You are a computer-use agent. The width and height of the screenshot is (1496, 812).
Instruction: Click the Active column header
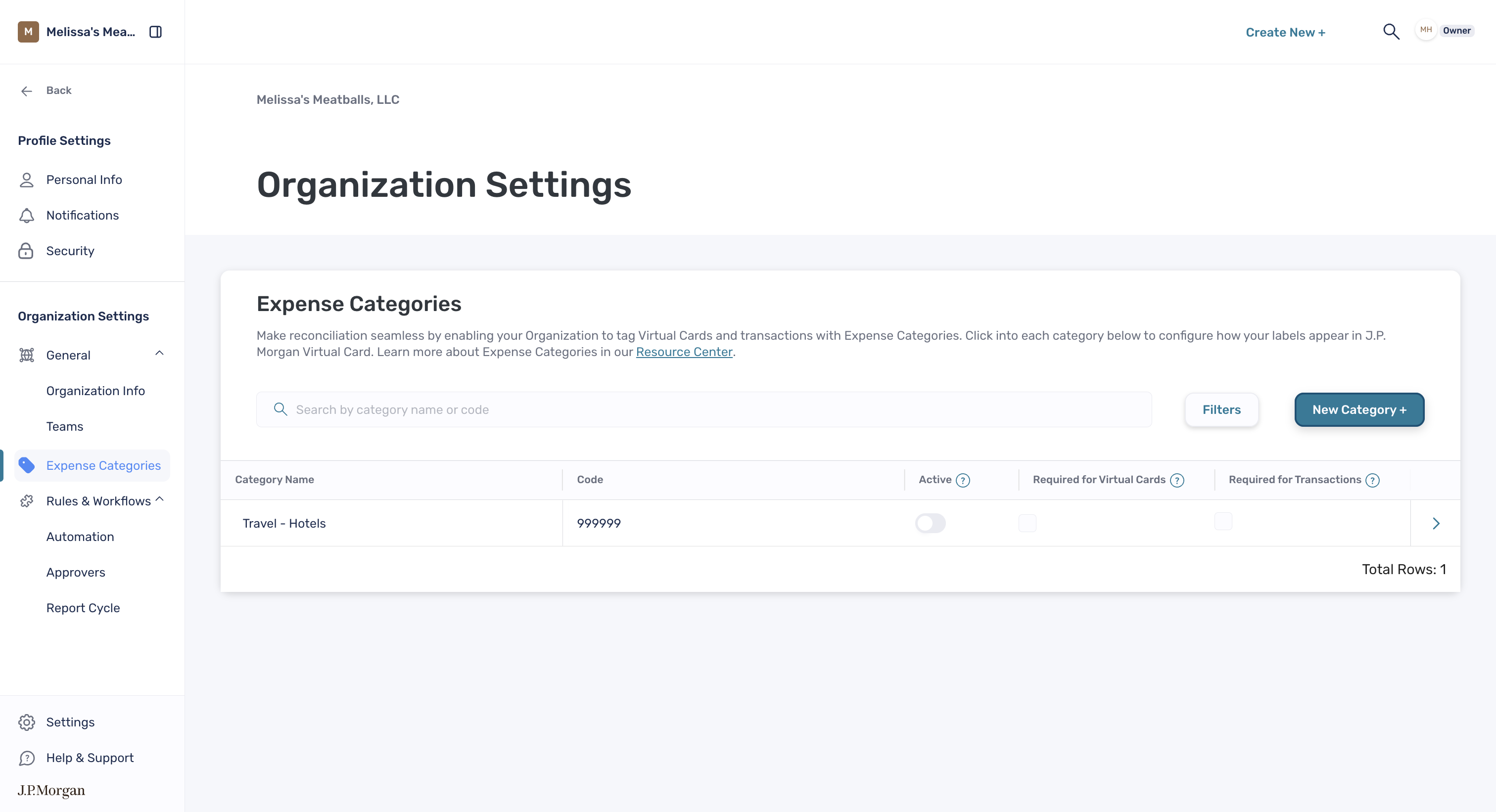point(935,480)
